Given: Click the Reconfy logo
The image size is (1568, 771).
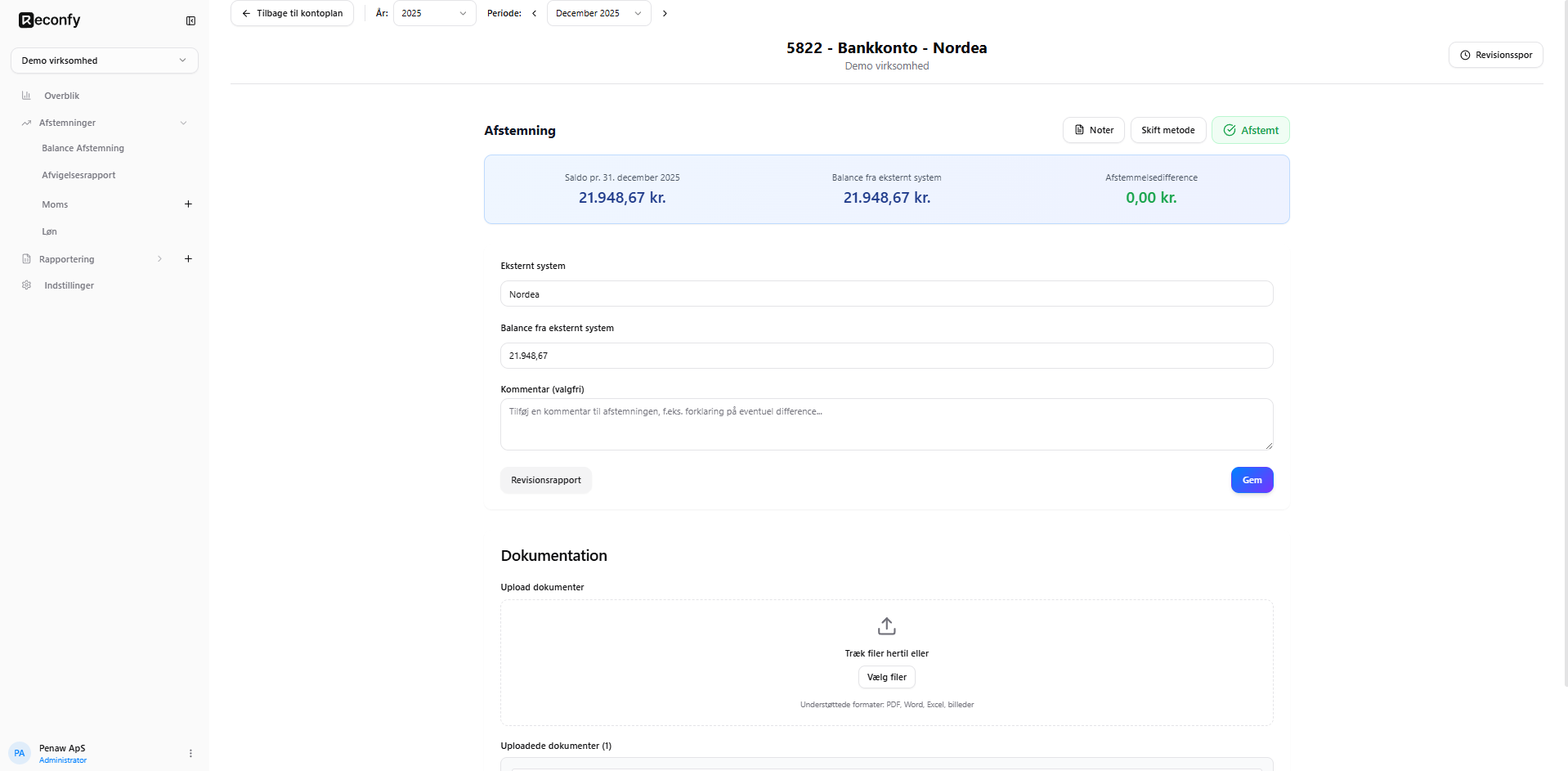Looking at the screenshot, I should pyautogui.click(x=50, y=20).
